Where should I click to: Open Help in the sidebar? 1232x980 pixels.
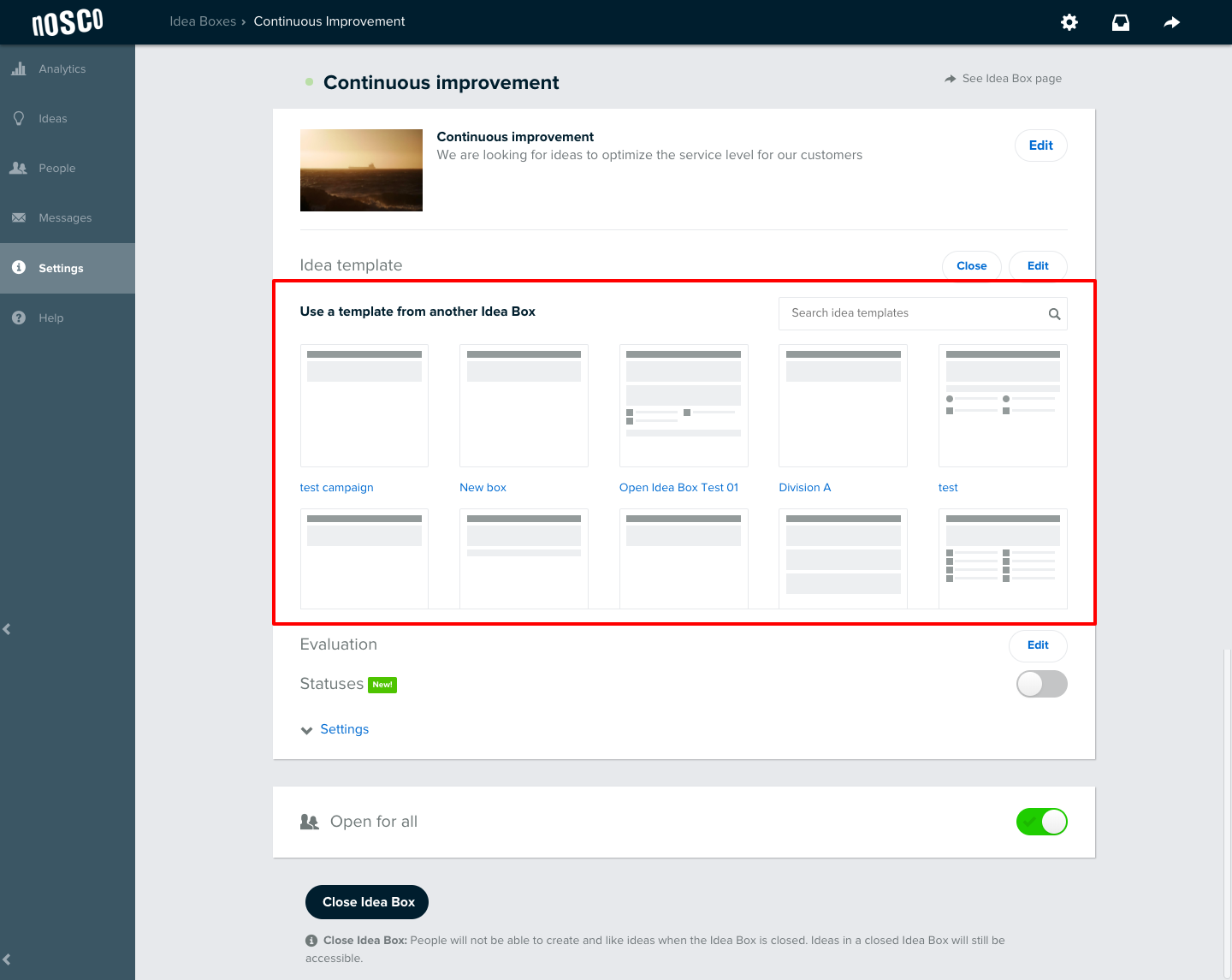pos(51,318)
